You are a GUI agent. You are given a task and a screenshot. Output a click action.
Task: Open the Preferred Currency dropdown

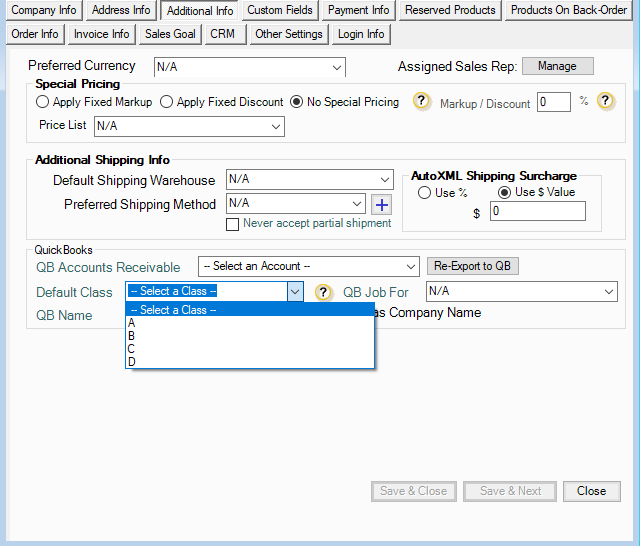249,67
